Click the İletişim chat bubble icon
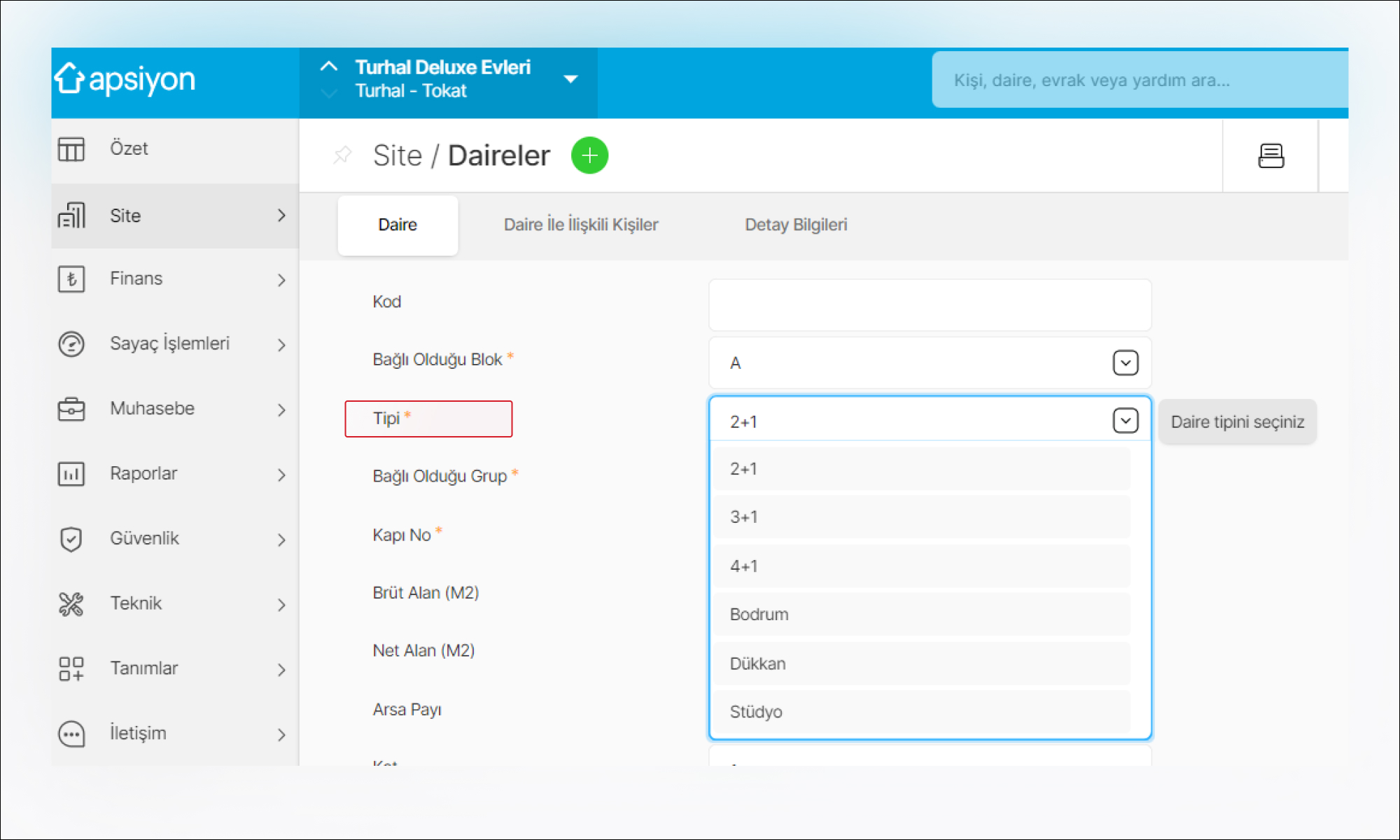Image resolution: width=1400 pixels, height=840 pixels. coord(71,734)
